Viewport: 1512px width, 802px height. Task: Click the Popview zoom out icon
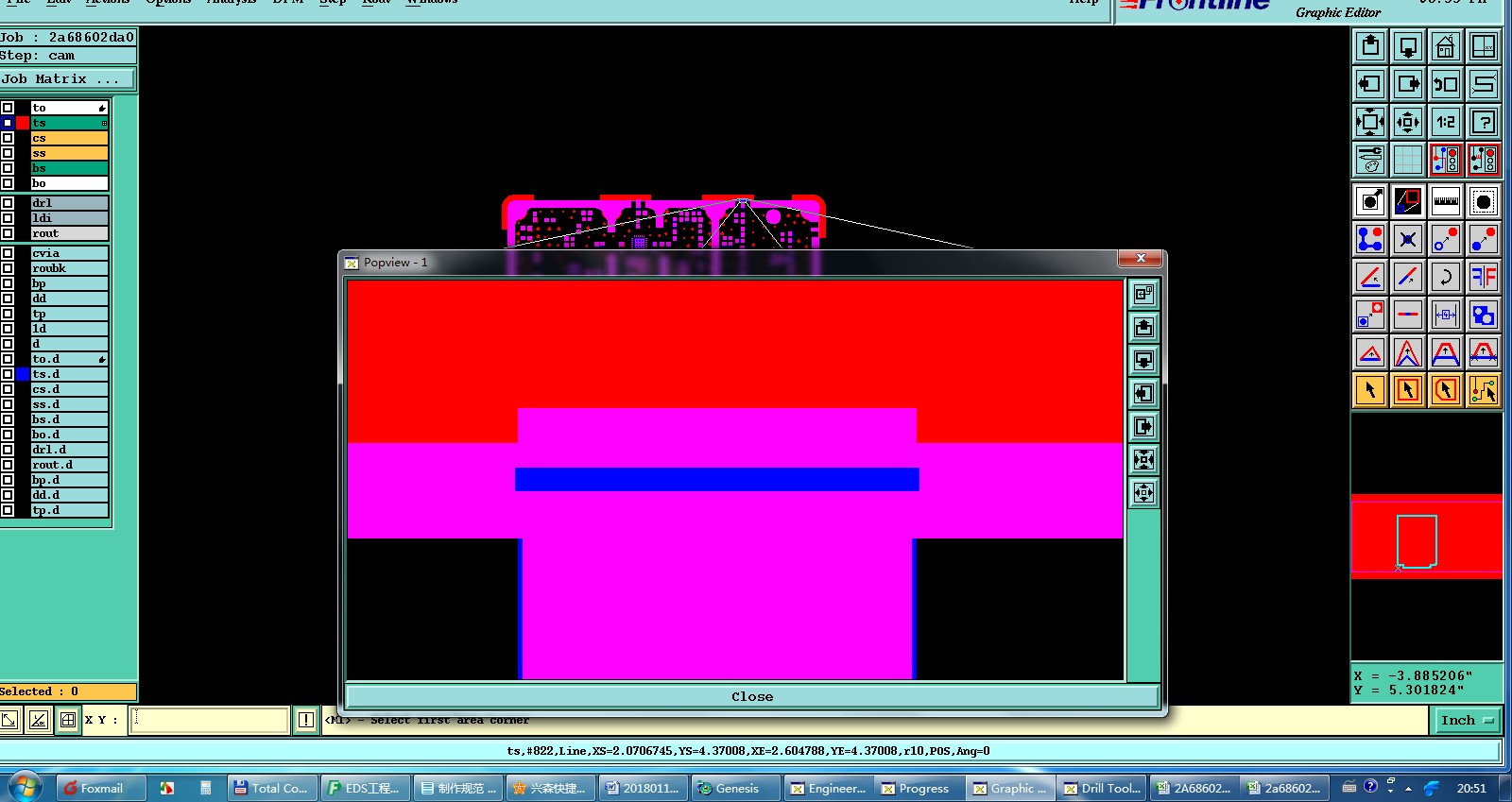click(1143, 493)
